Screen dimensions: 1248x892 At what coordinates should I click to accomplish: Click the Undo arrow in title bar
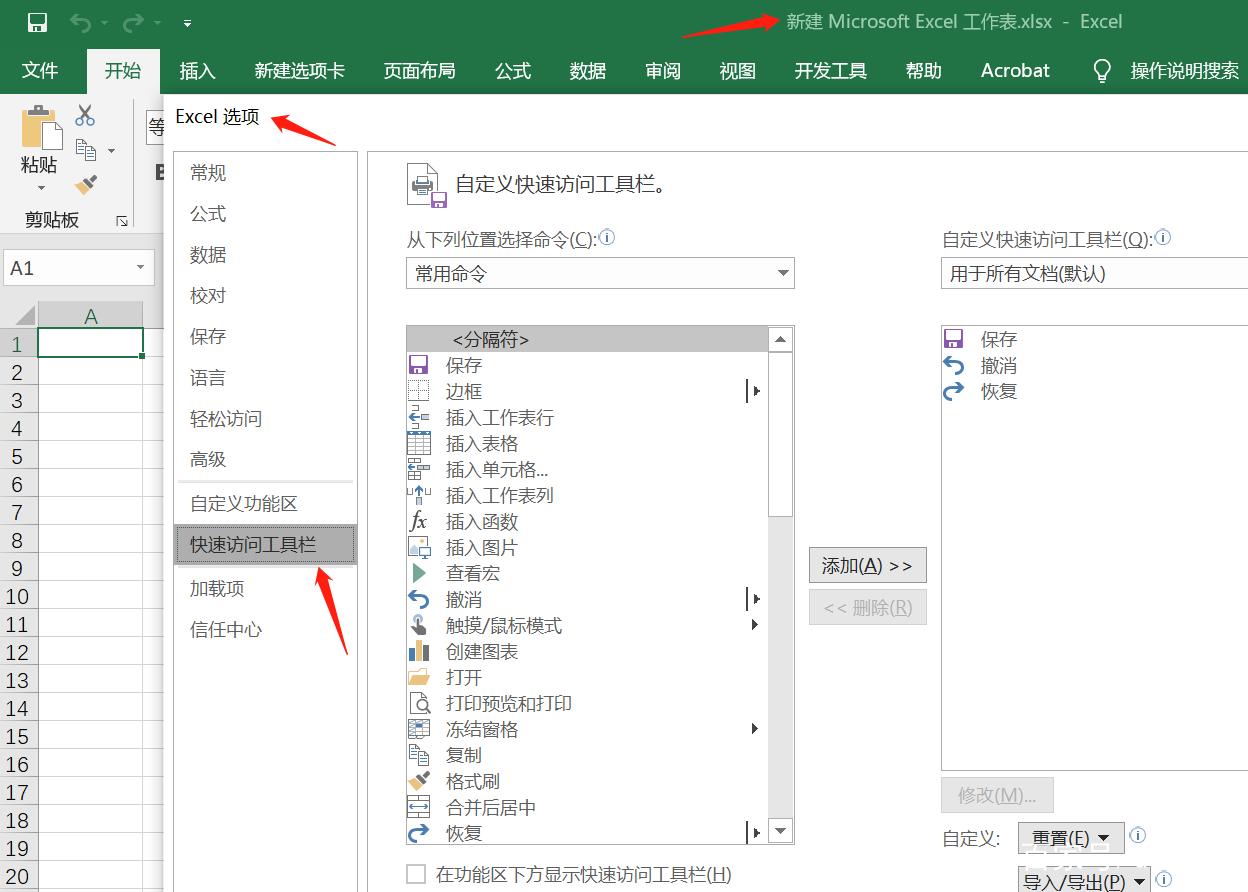(x=80, y=22)
